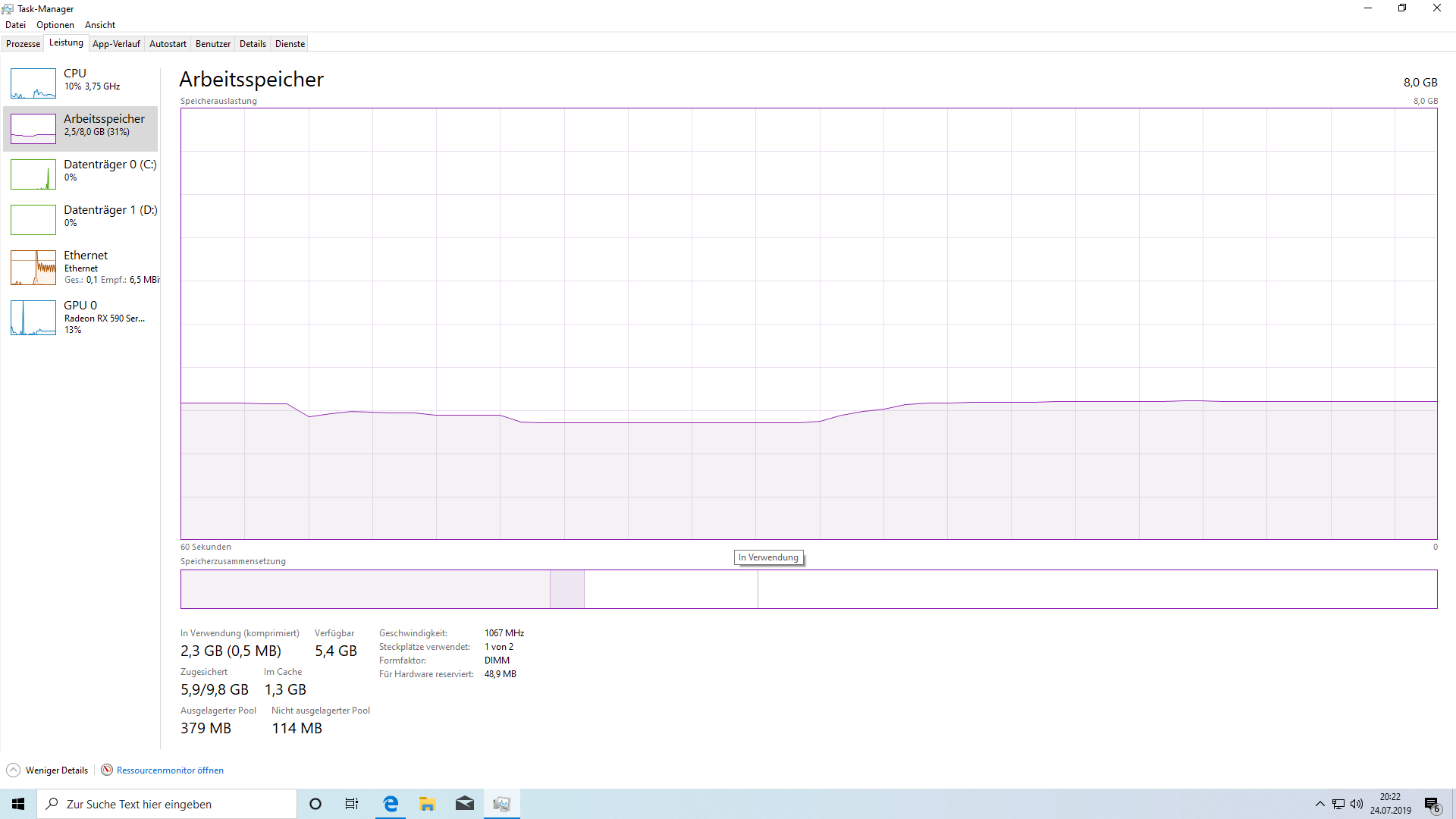Select the Leistung tab
Viewport: 1456px width, 819px height.
pyautogui.click(x=66, y=42)
